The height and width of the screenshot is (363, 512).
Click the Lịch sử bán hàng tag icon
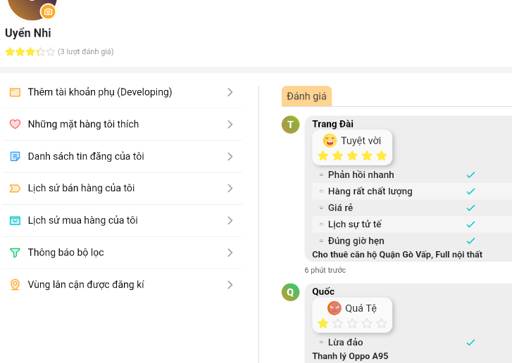(15, 189)
